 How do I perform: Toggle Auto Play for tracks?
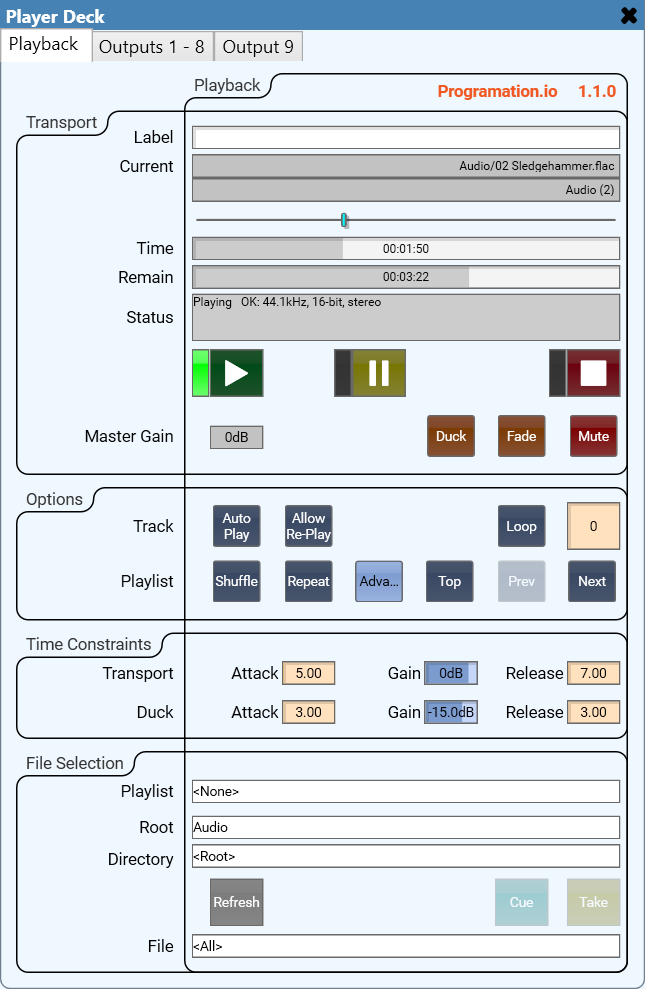[x=237, y=526]
